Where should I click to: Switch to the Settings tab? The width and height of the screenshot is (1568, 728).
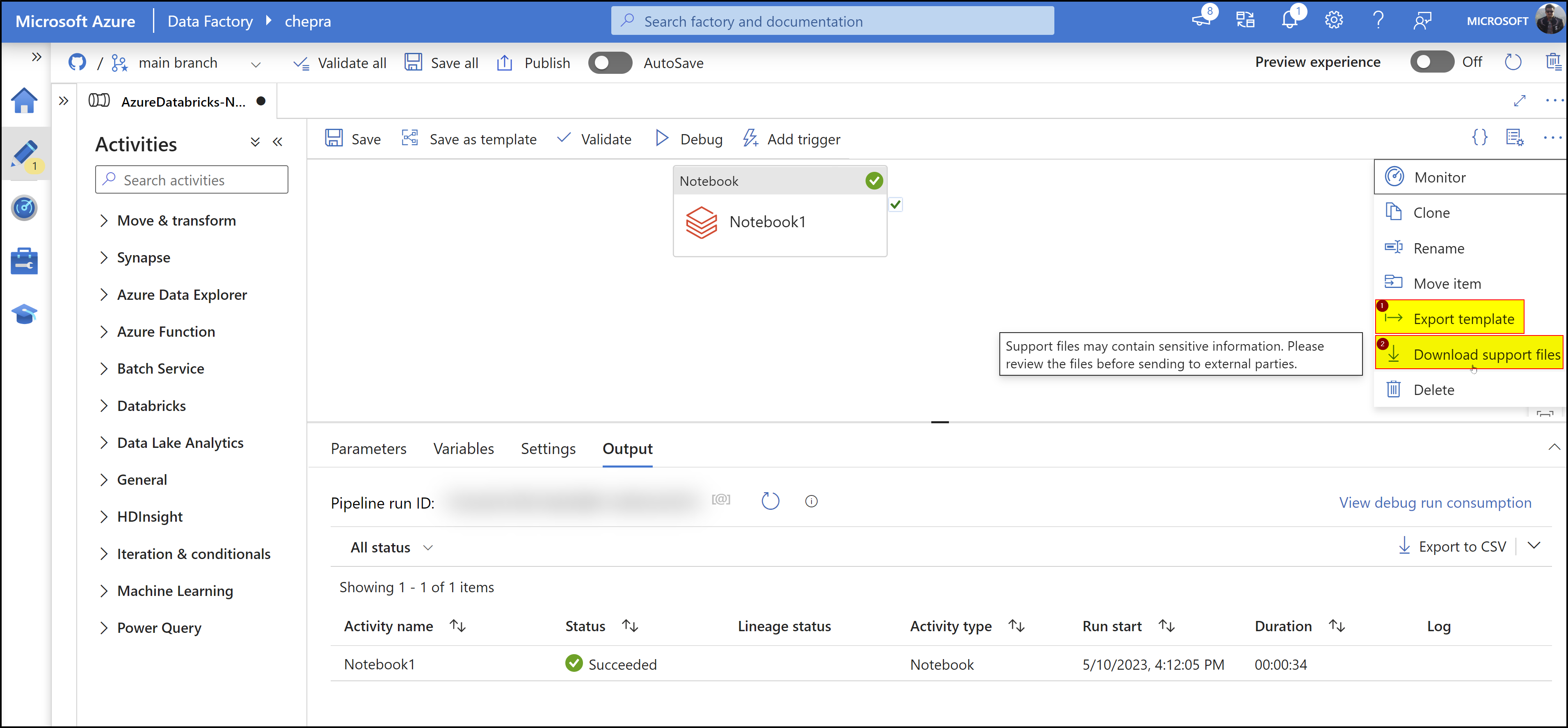[548, 449]
